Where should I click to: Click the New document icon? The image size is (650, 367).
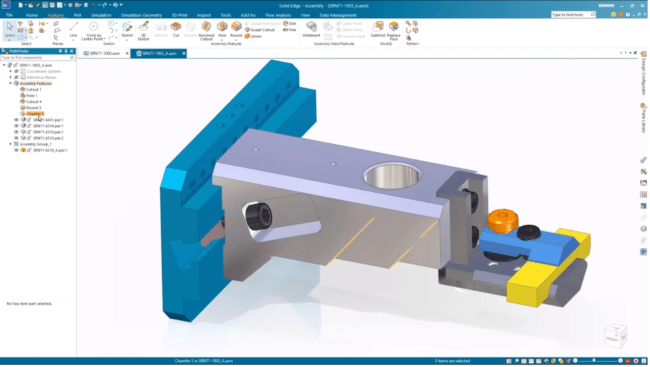point(20,5)
